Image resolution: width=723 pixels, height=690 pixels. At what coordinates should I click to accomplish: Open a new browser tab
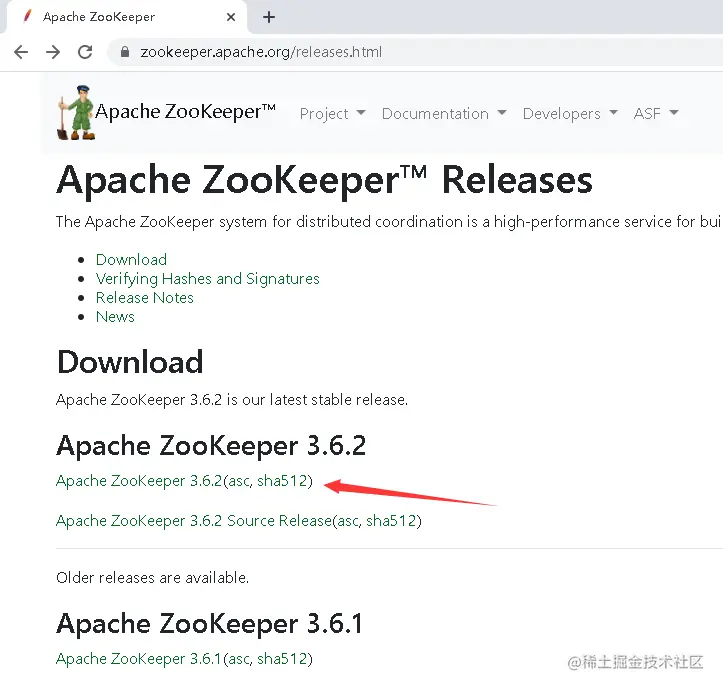[x=269, y=17]
